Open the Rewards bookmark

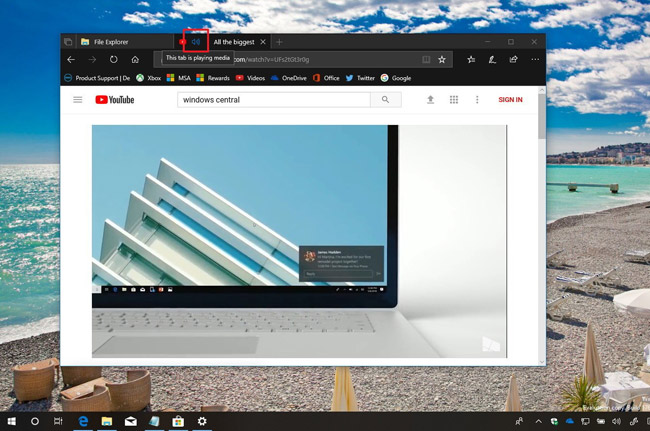pos(213,78)
